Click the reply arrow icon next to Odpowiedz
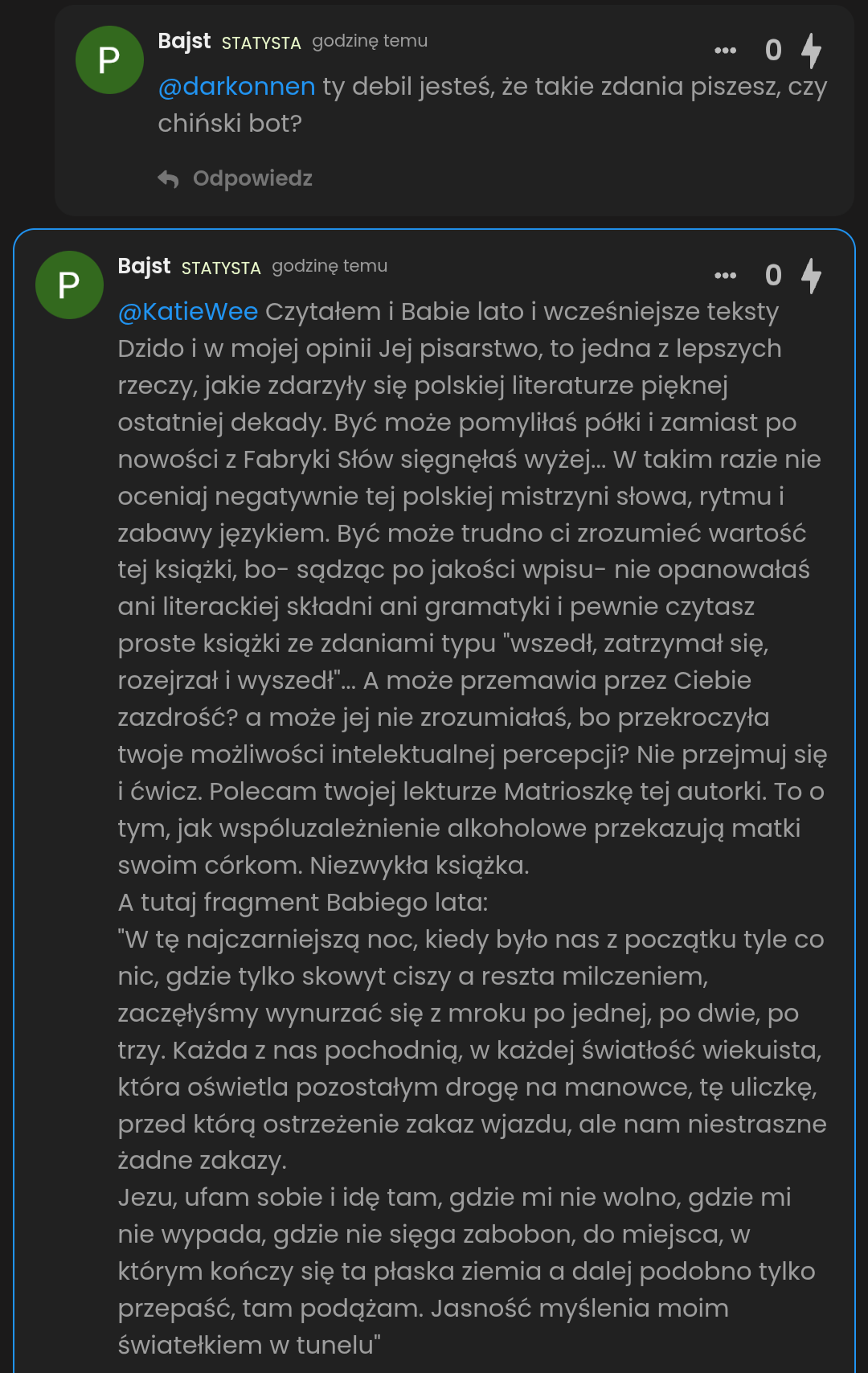868x1373 pixels. (168, 178)
